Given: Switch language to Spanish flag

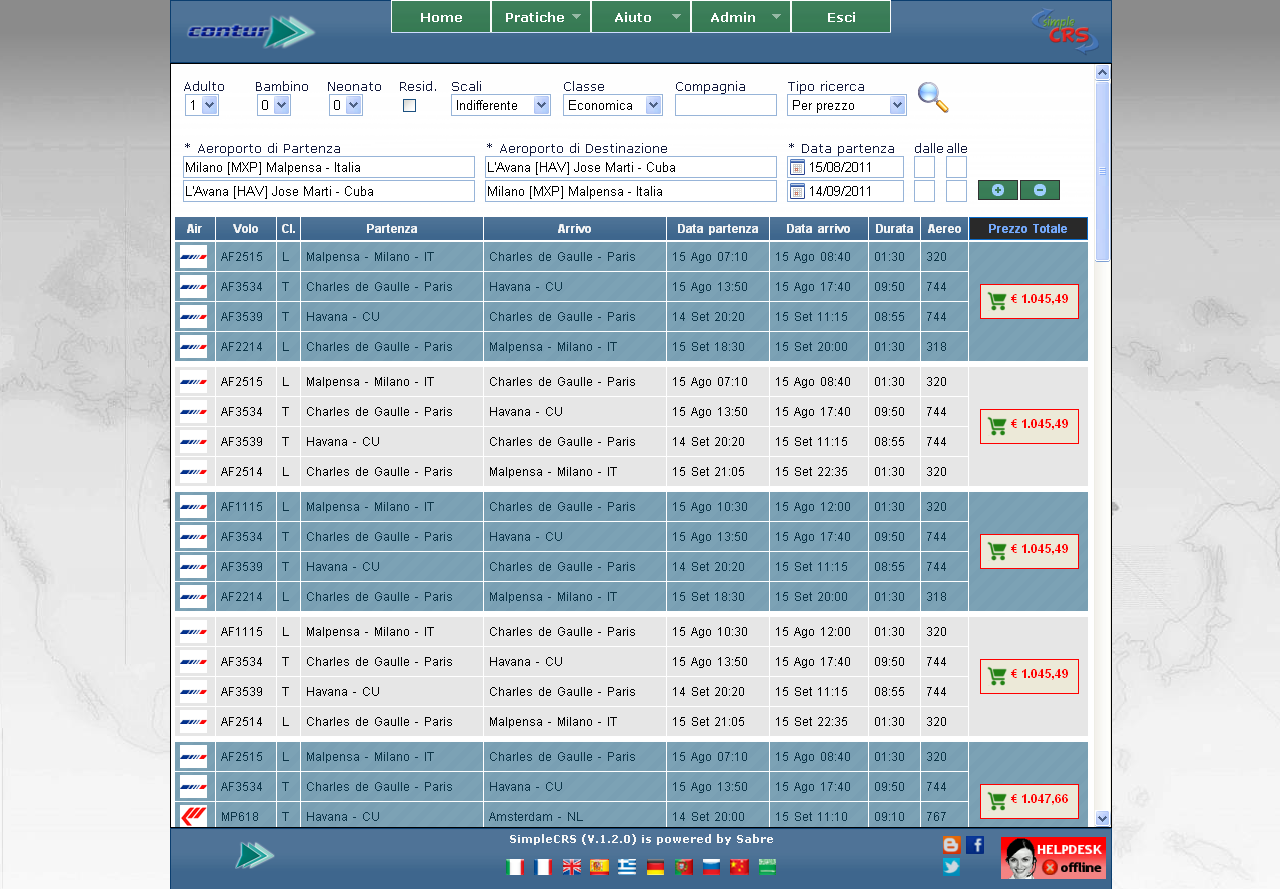Looking at the screenshot, I should (599, 867).
